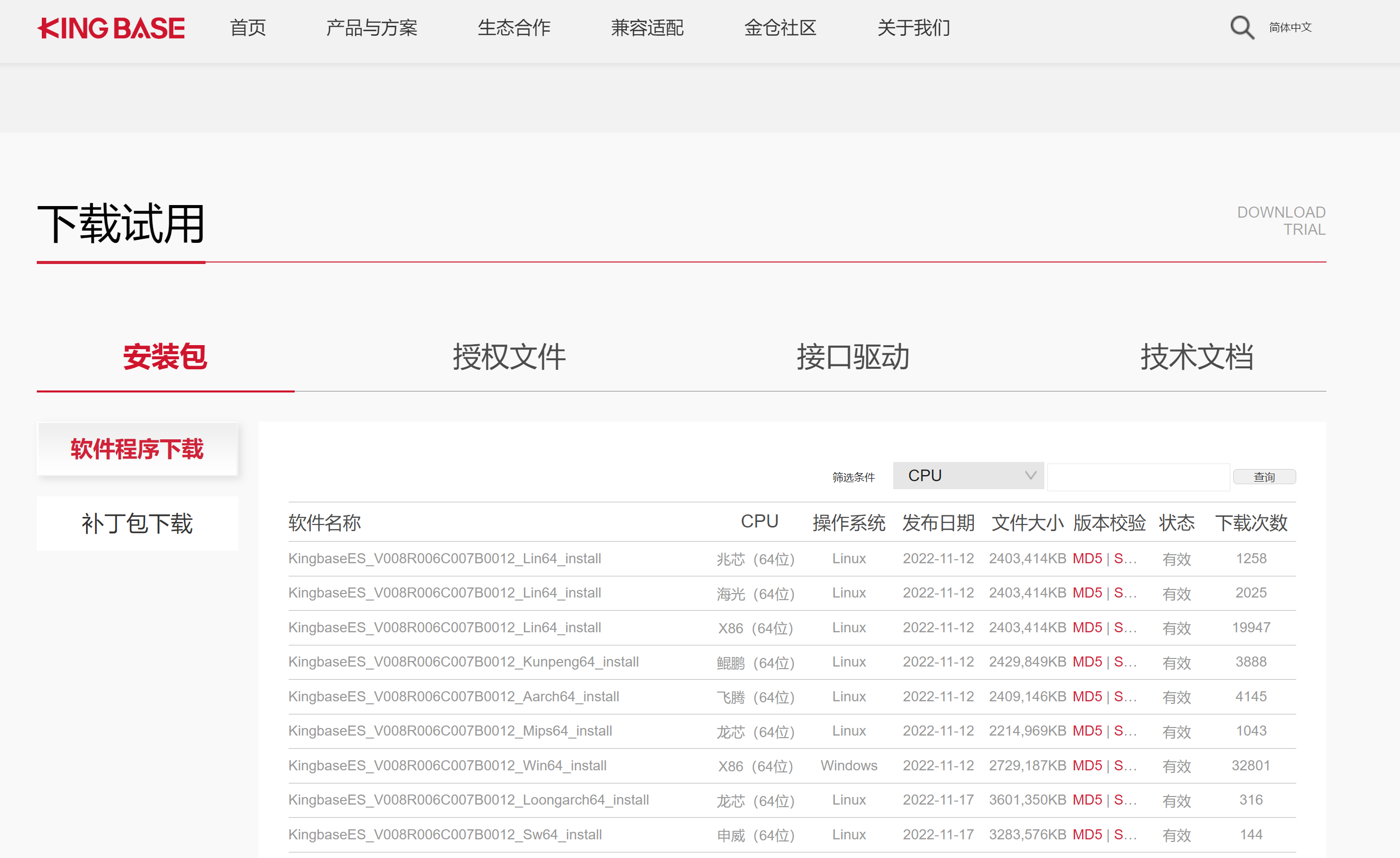Click the 版本校验 column header
The width and height of the screenshot is (1400, 858).
tap(1110, 522)
